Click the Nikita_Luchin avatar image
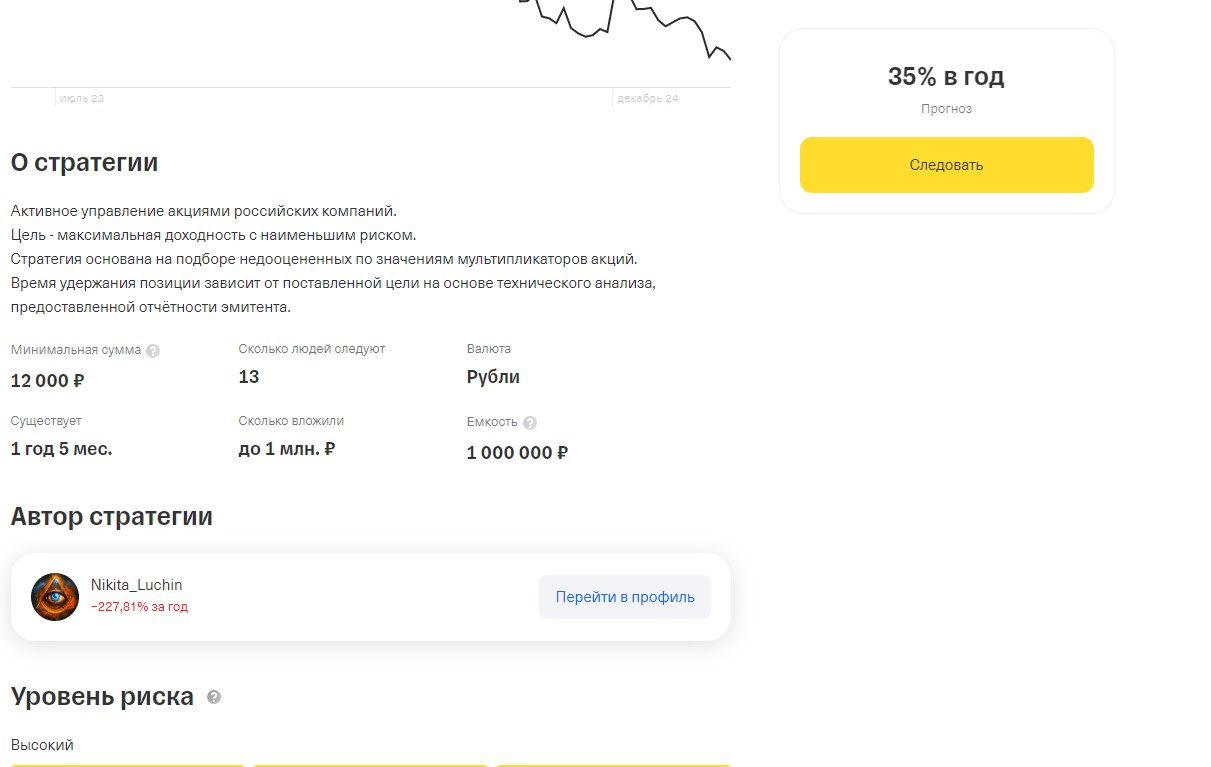 click(55, 597)
